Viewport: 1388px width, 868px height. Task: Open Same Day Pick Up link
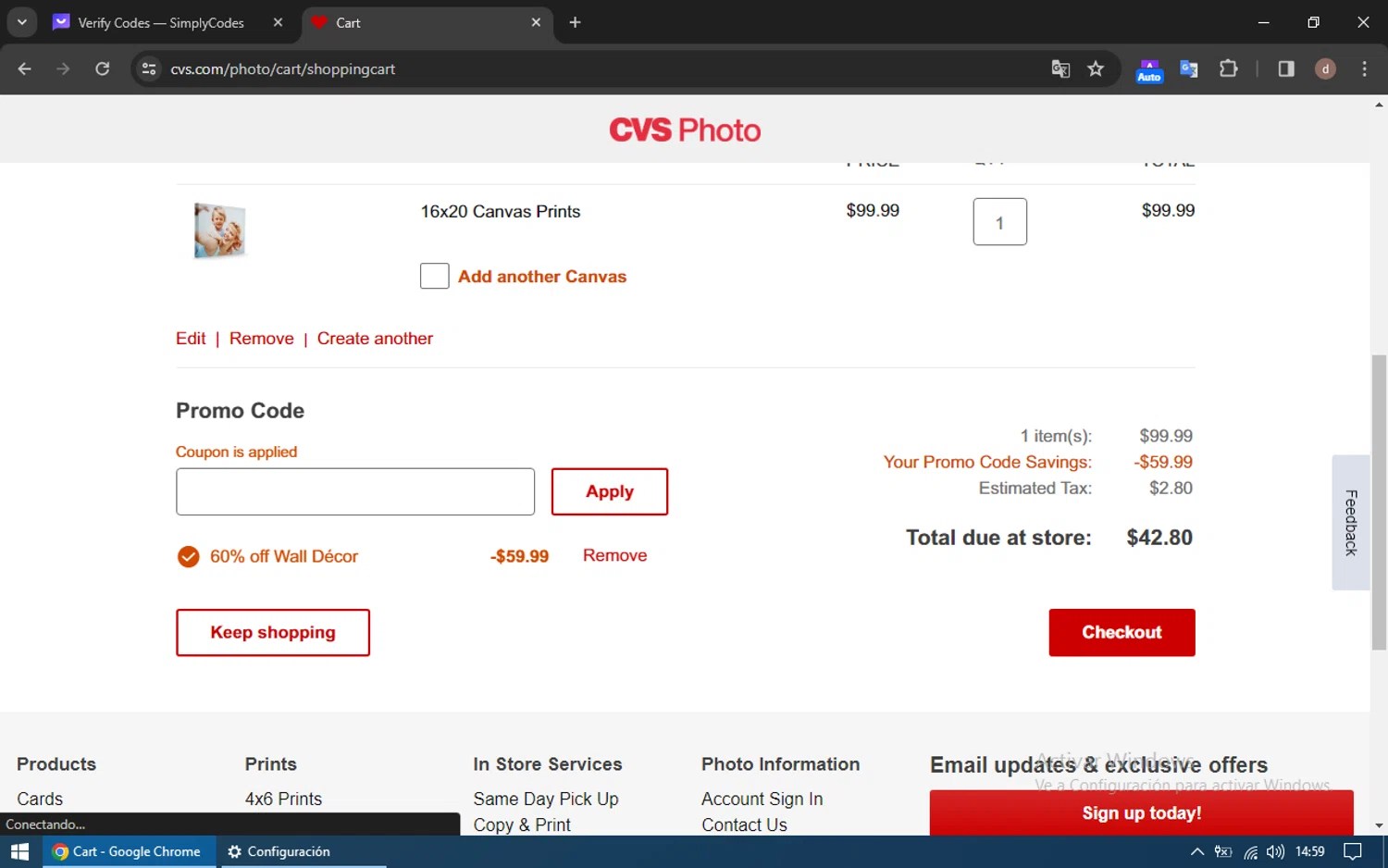[546, 799]
